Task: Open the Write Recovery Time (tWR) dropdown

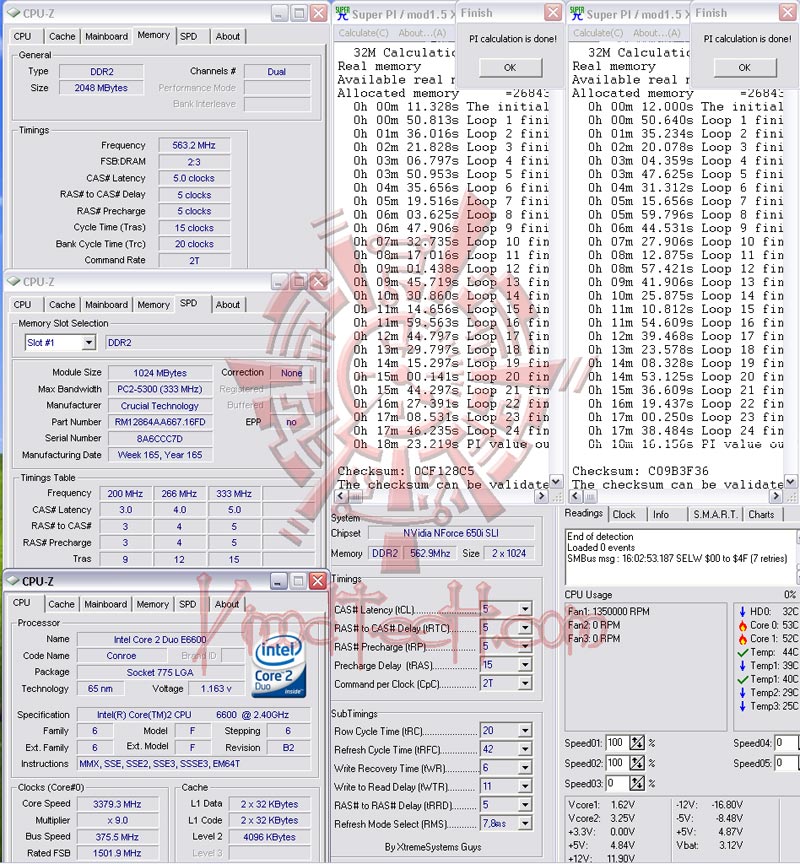Action: pyautogui.click(x=525, y=768)
